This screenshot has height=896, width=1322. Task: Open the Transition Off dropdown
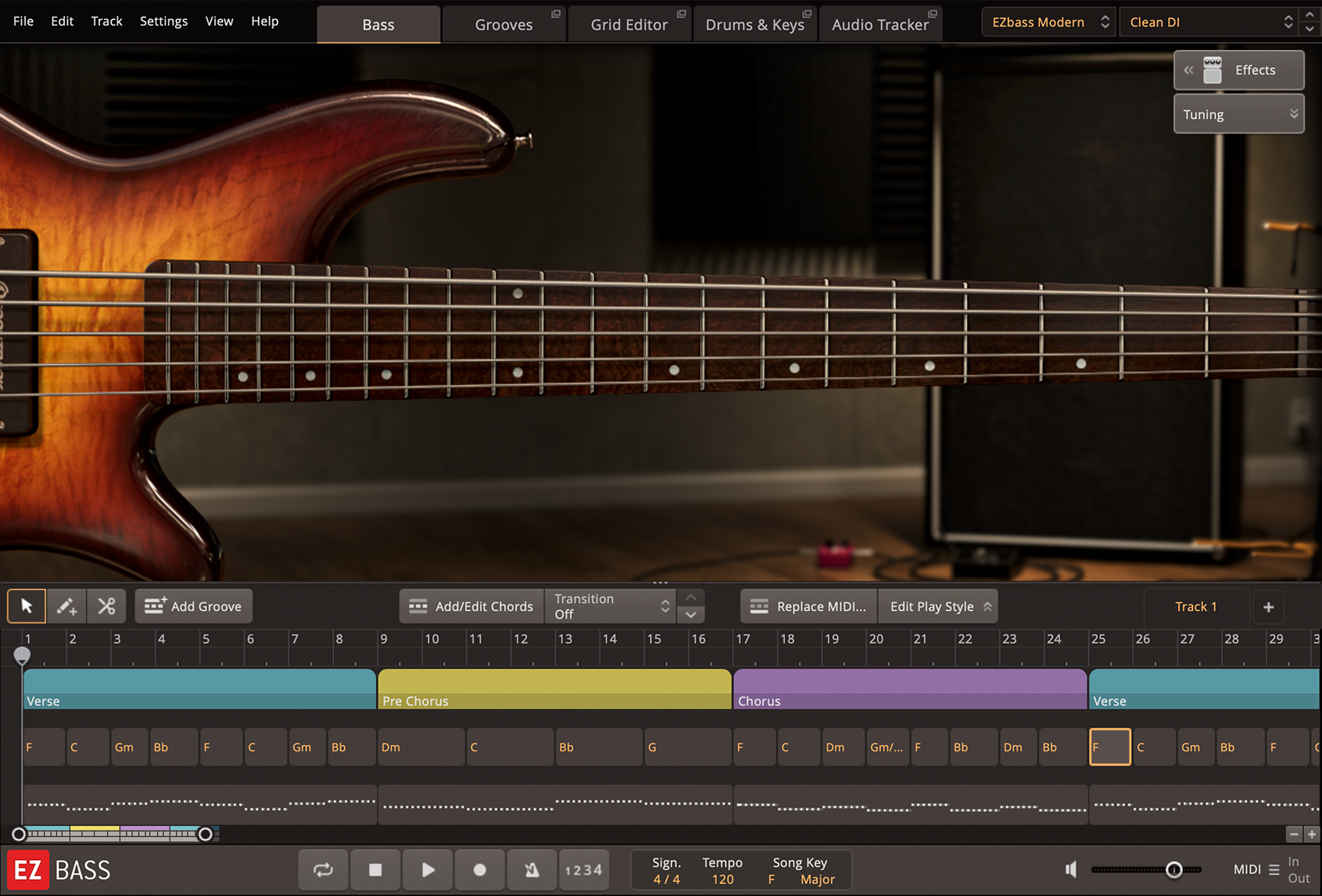(609, 605)
